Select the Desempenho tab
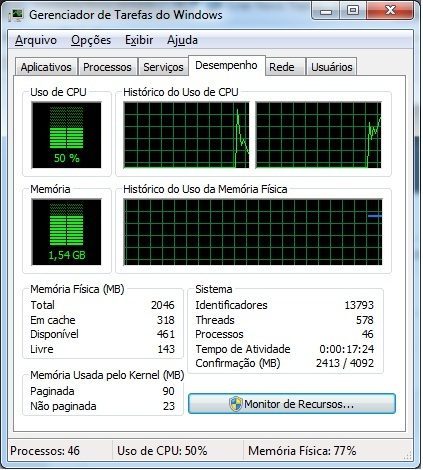The width and height of the screenshot is (423, 470). click(x=226, y=65)
